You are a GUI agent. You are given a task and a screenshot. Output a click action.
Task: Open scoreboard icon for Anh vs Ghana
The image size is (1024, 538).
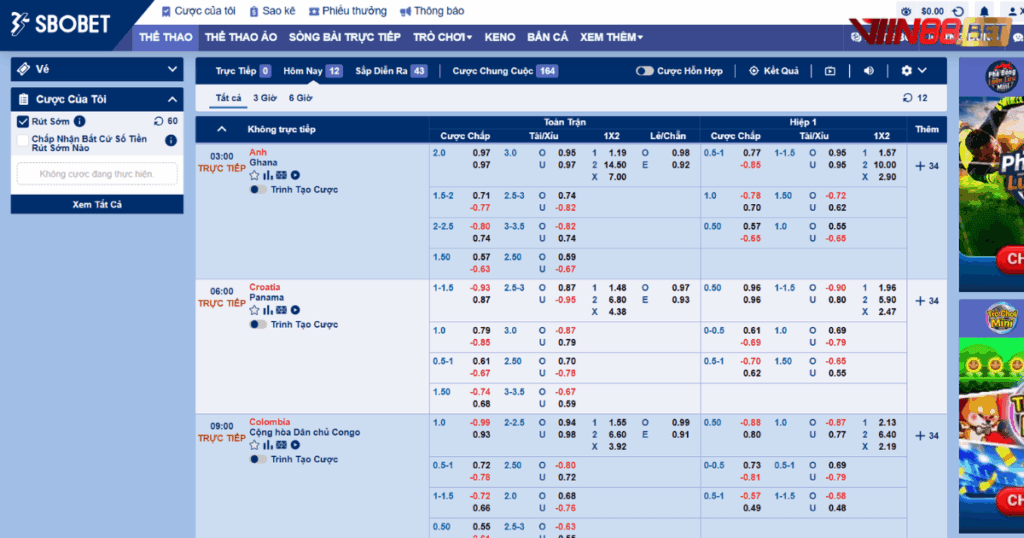coord(281,175)
